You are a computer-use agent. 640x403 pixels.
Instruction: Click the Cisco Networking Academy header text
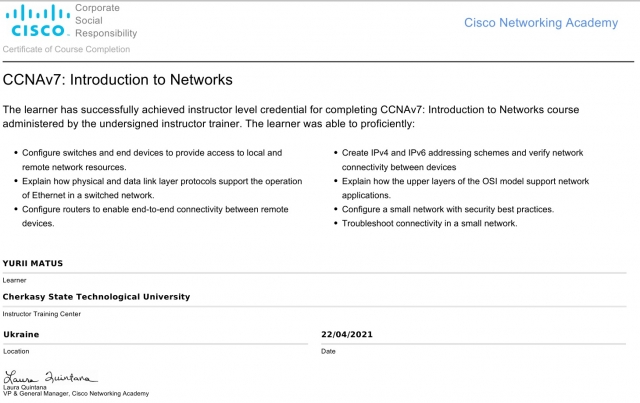(x=540, y=23)
